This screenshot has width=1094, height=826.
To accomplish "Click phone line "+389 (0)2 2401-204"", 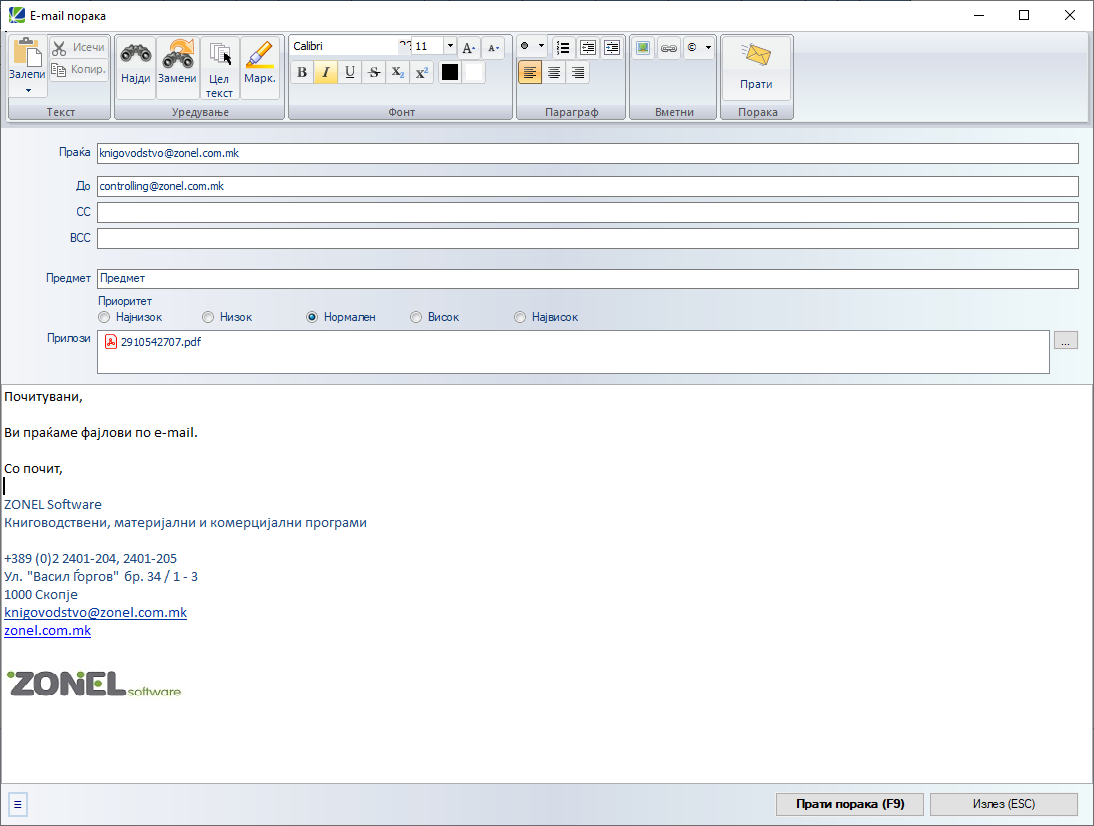I will [x=61, y=559].
